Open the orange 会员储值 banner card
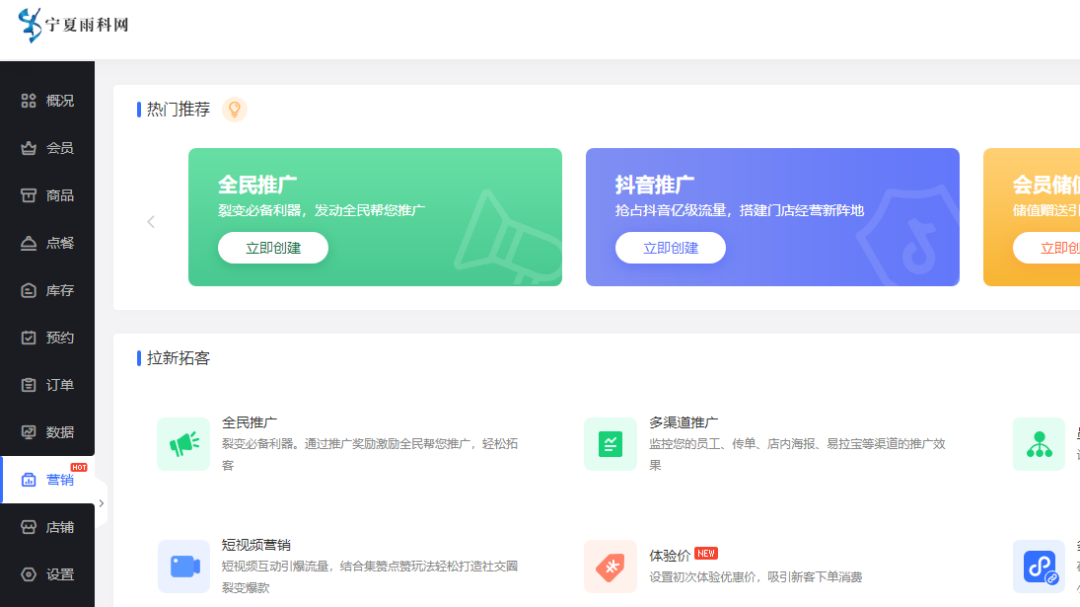Image resolution: width=1080 pixels, height=607 pixels. 1032,217
